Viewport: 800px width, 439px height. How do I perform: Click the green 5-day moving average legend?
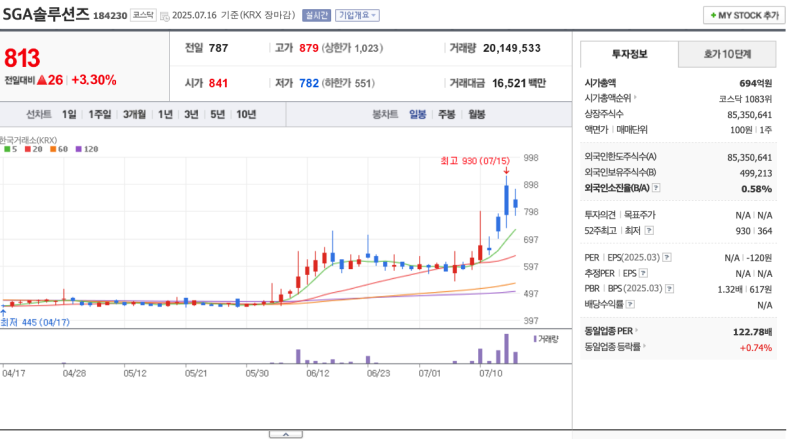tap(10, 149)
